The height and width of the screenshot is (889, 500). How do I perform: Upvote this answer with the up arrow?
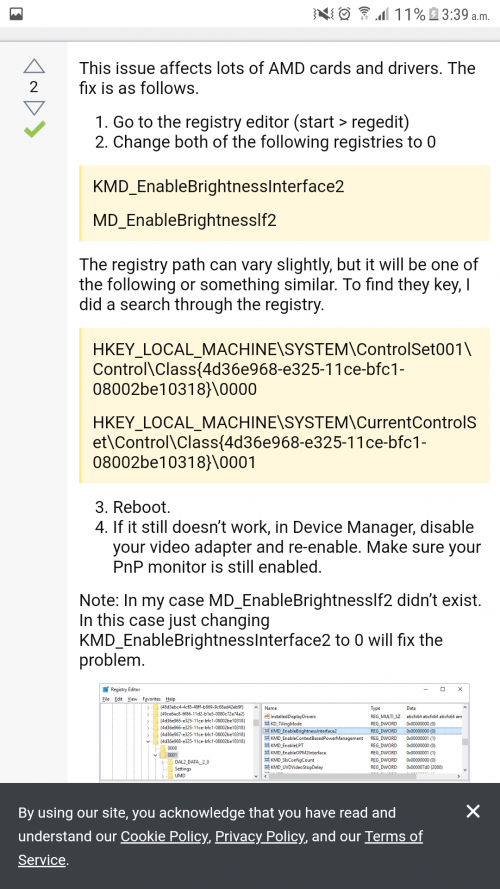(x=34, y=67)
